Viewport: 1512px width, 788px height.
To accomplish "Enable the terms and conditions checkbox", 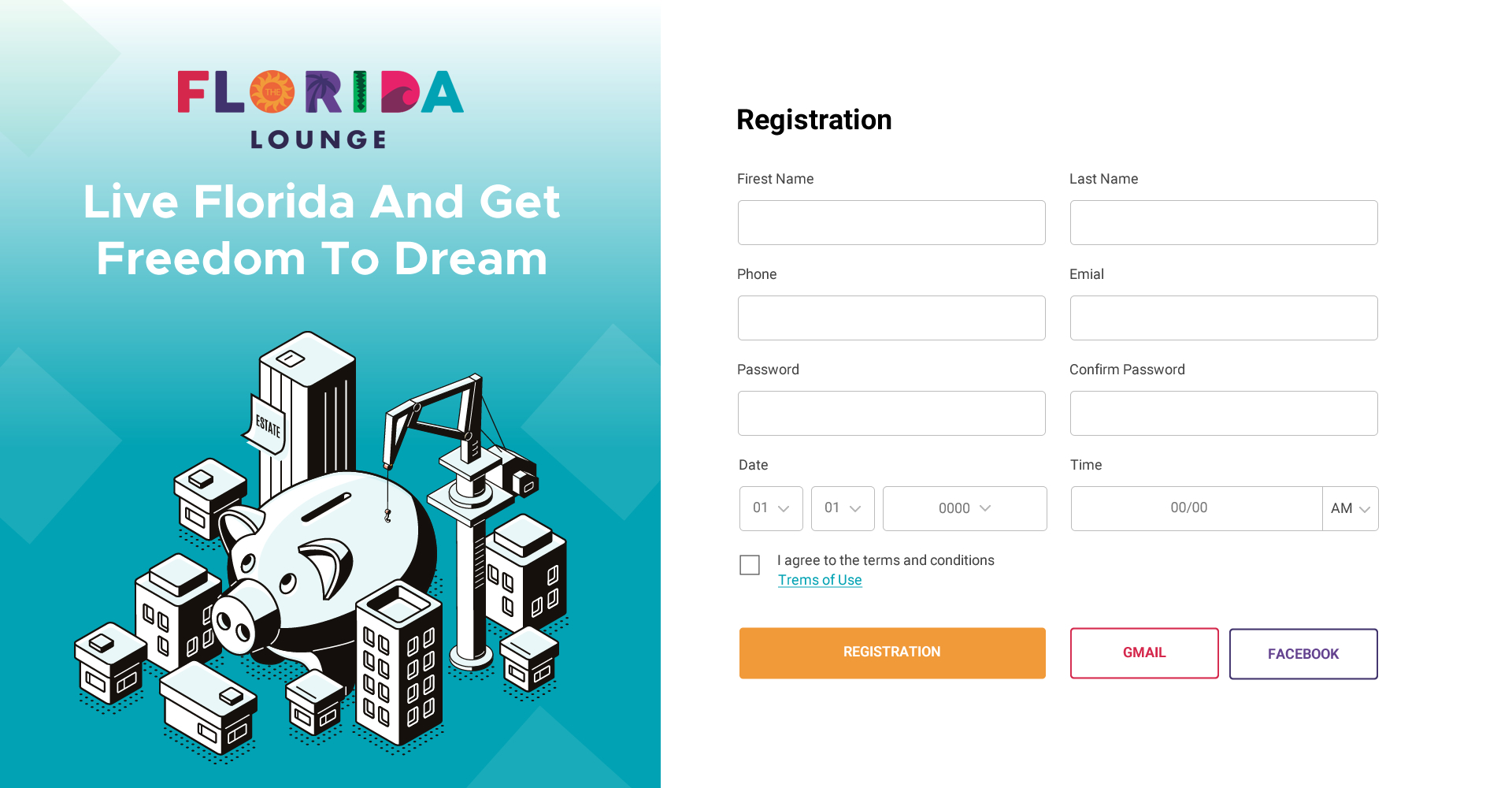I will click(x=749, y=565).
